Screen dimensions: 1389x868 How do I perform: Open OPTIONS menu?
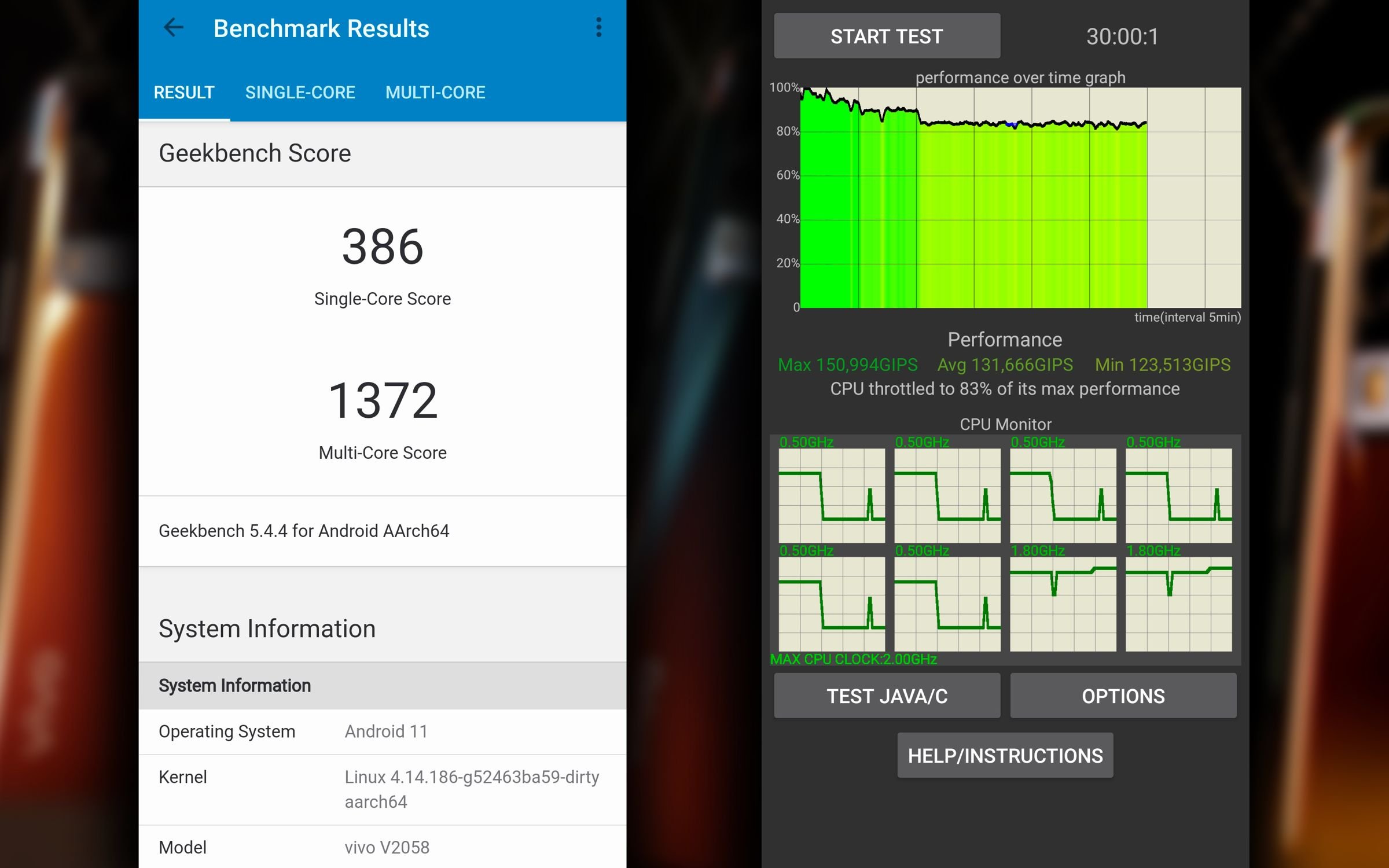[1122, 696]
